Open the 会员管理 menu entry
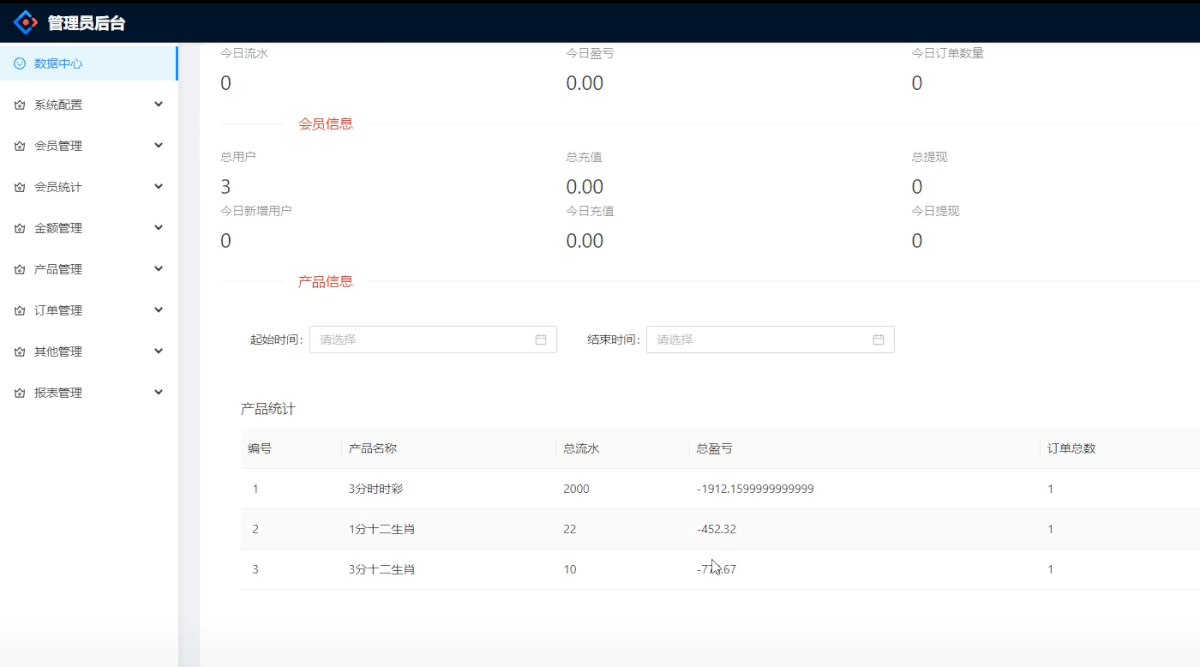Viewport: 1200px width, 667px height. coord(58,146)
